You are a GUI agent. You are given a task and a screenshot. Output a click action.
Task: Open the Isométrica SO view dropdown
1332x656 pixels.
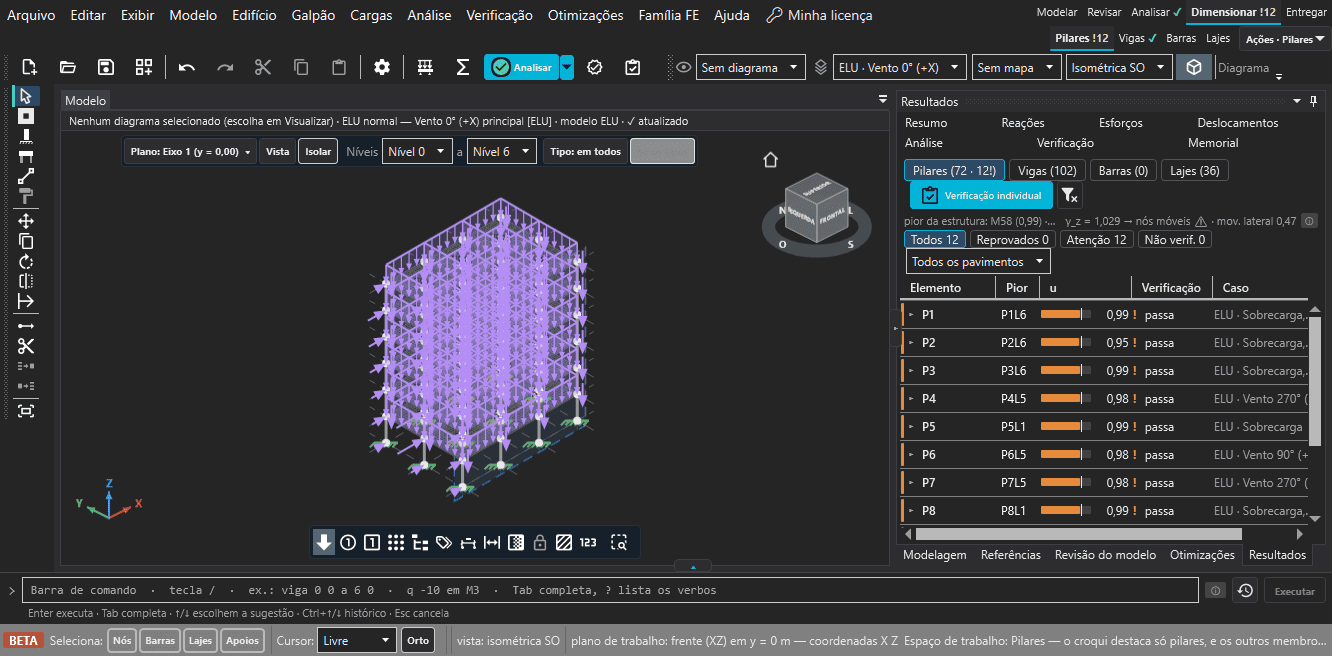click(x=1118, y=67)
